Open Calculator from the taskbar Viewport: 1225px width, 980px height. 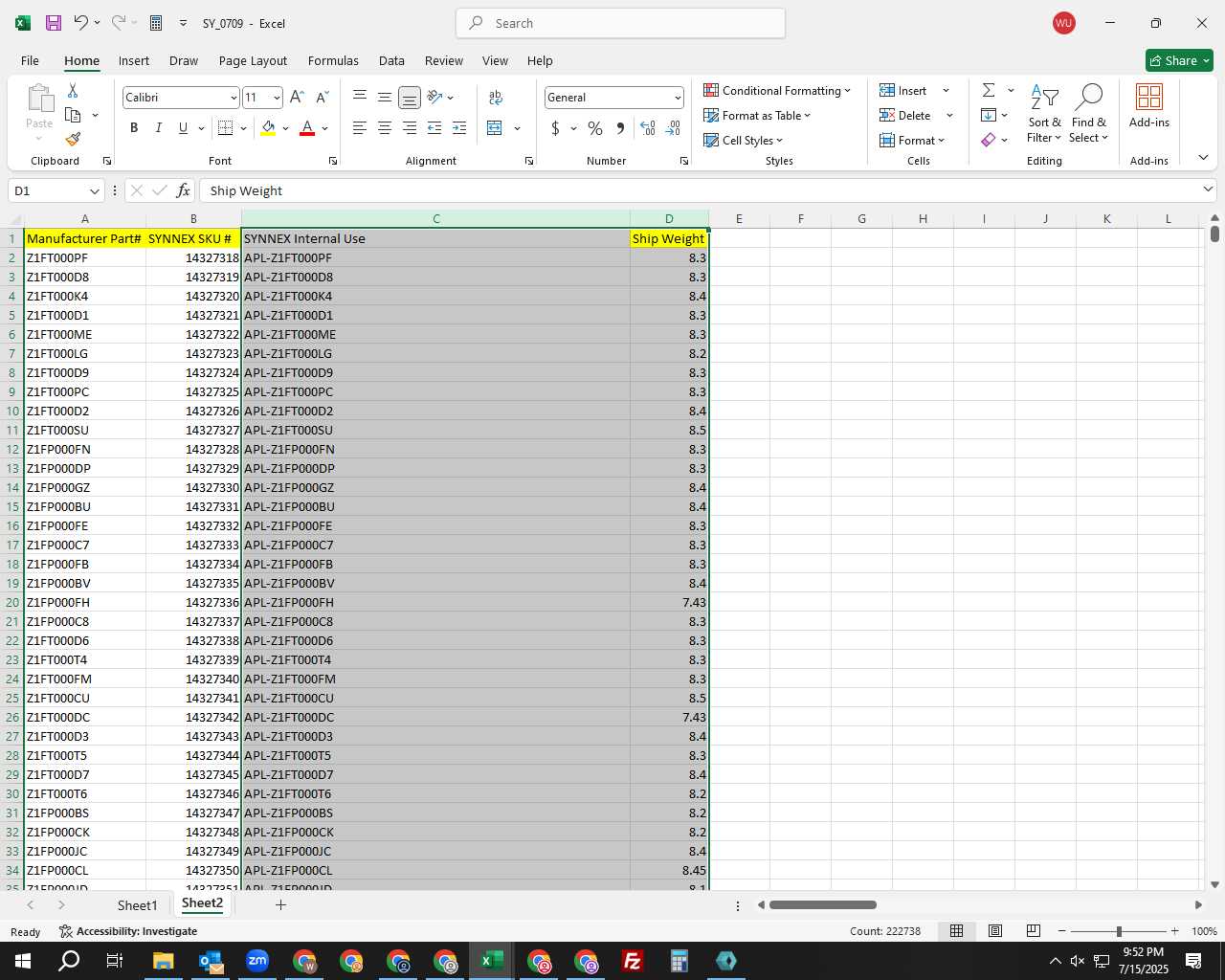coord(679,961)
